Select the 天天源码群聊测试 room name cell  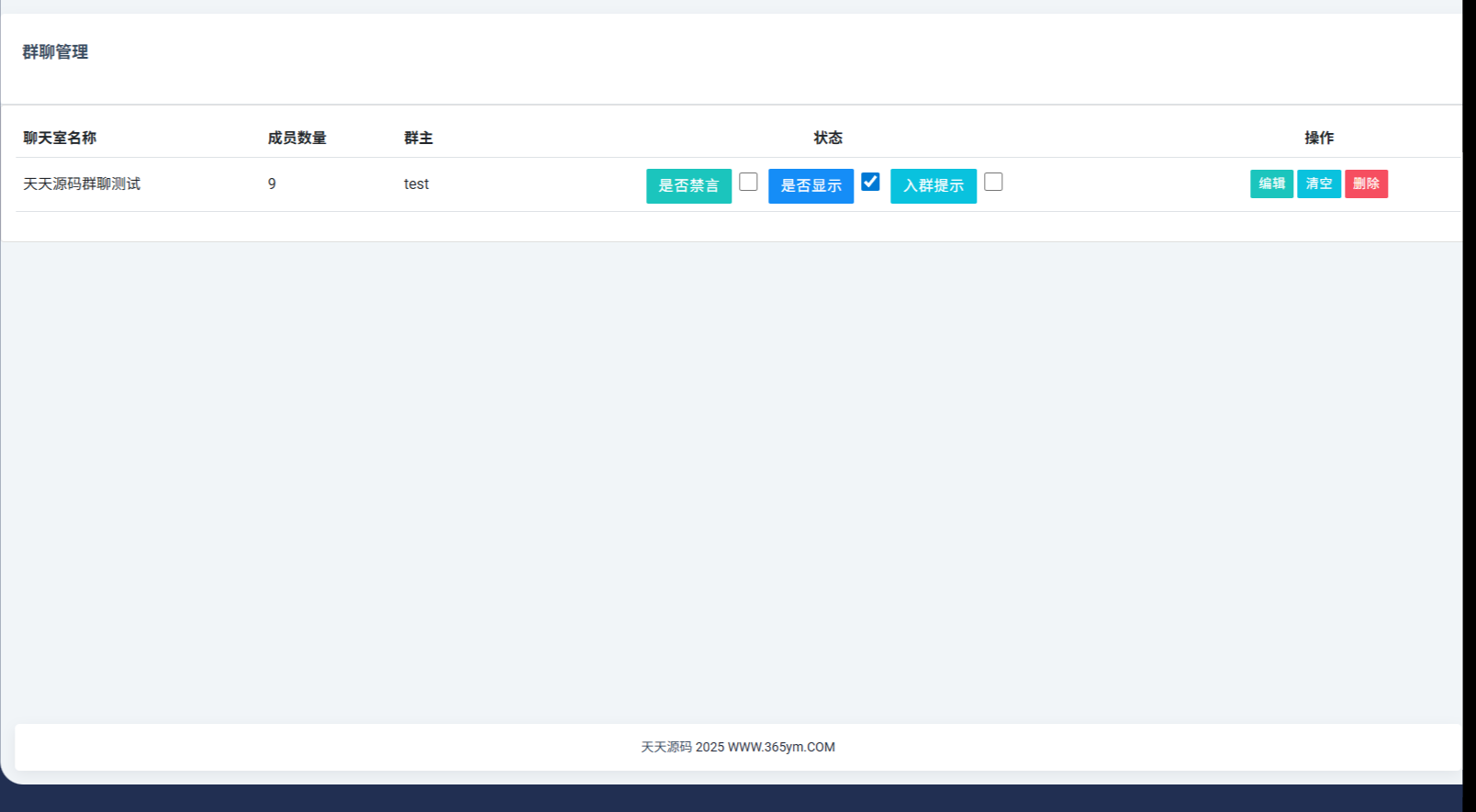pyautogui.click(x=82, y=184)
